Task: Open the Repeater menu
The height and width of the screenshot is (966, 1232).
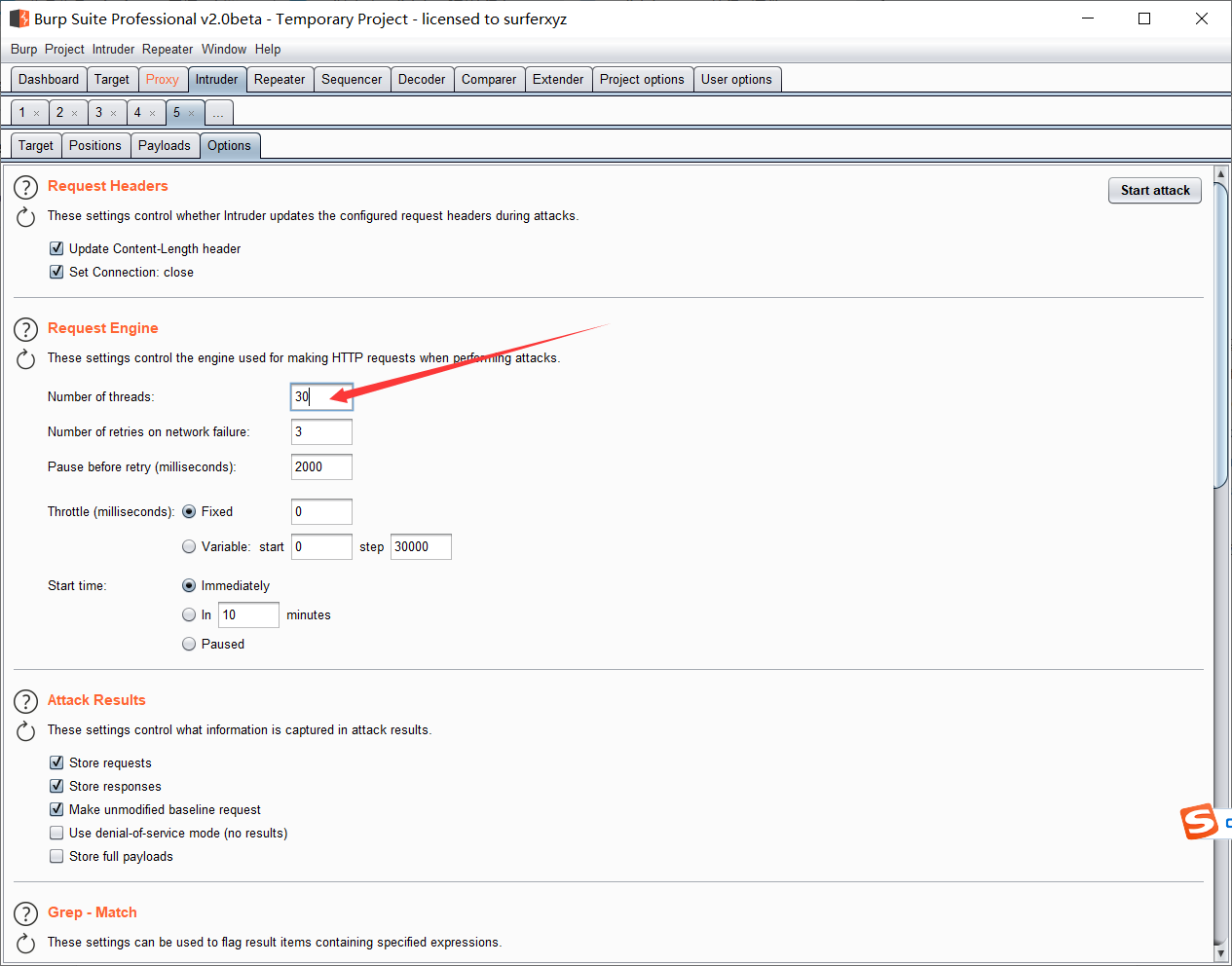Action: click(168, 49)
